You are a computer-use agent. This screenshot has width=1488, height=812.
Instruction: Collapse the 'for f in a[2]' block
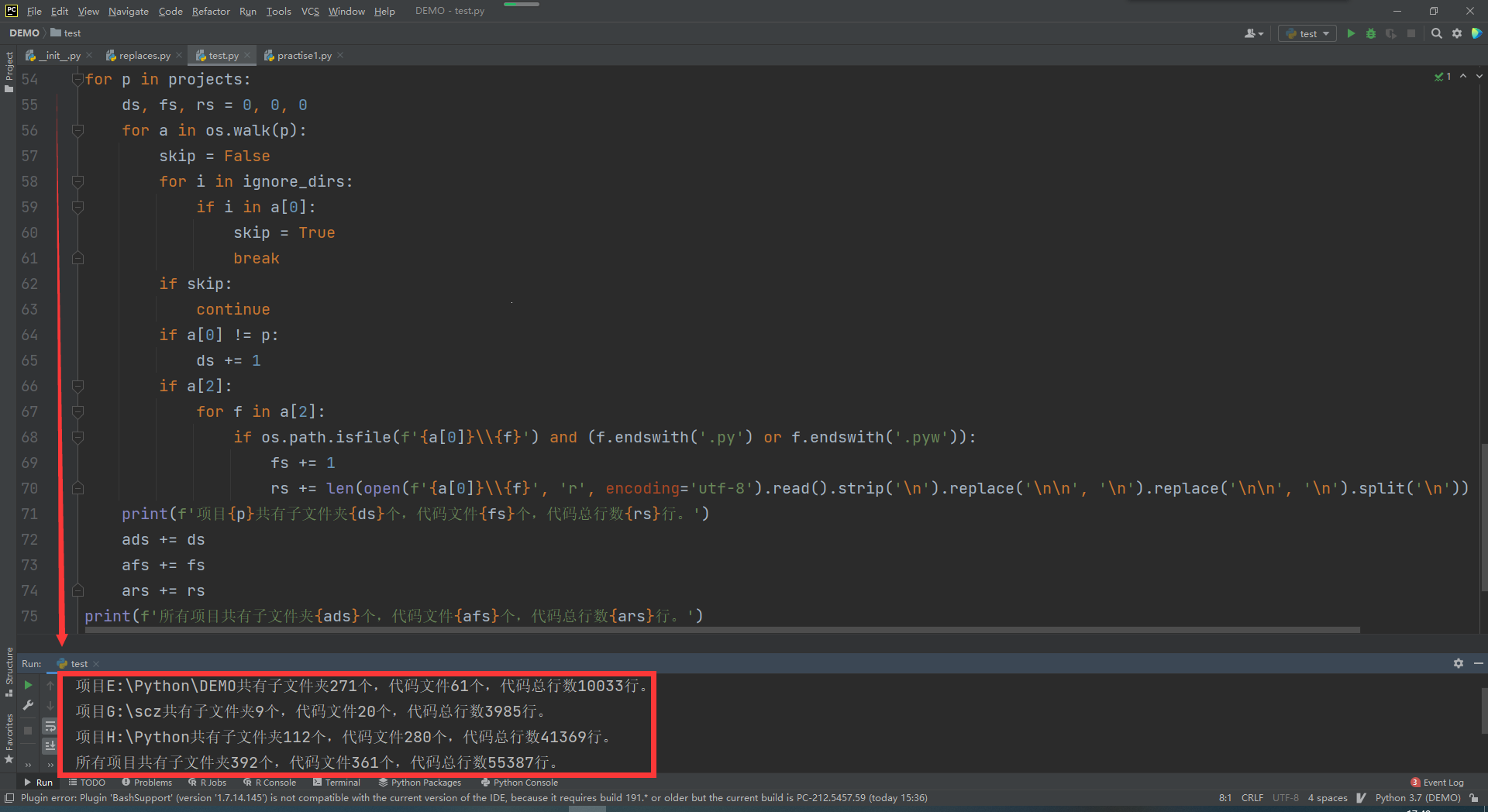coord(77,411)
